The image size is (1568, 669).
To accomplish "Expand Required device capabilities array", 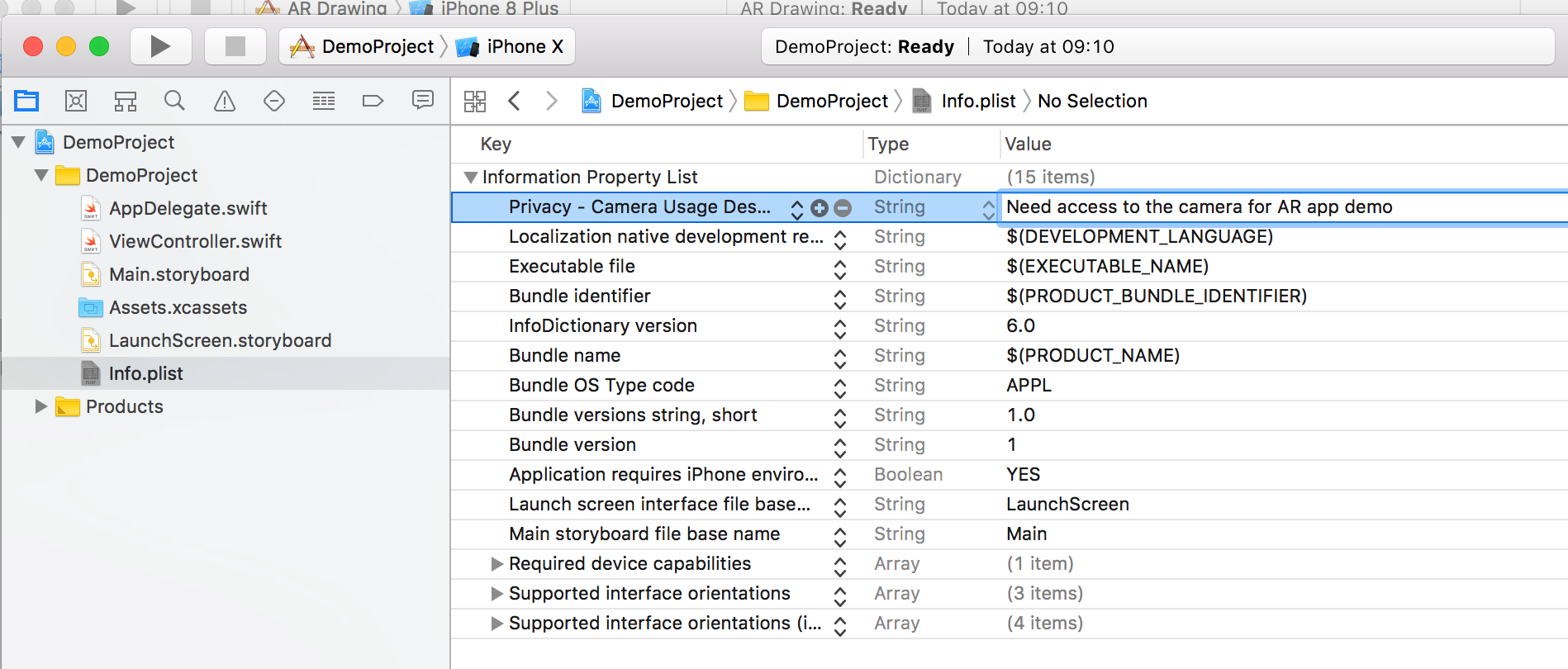I will pos(497,564).
